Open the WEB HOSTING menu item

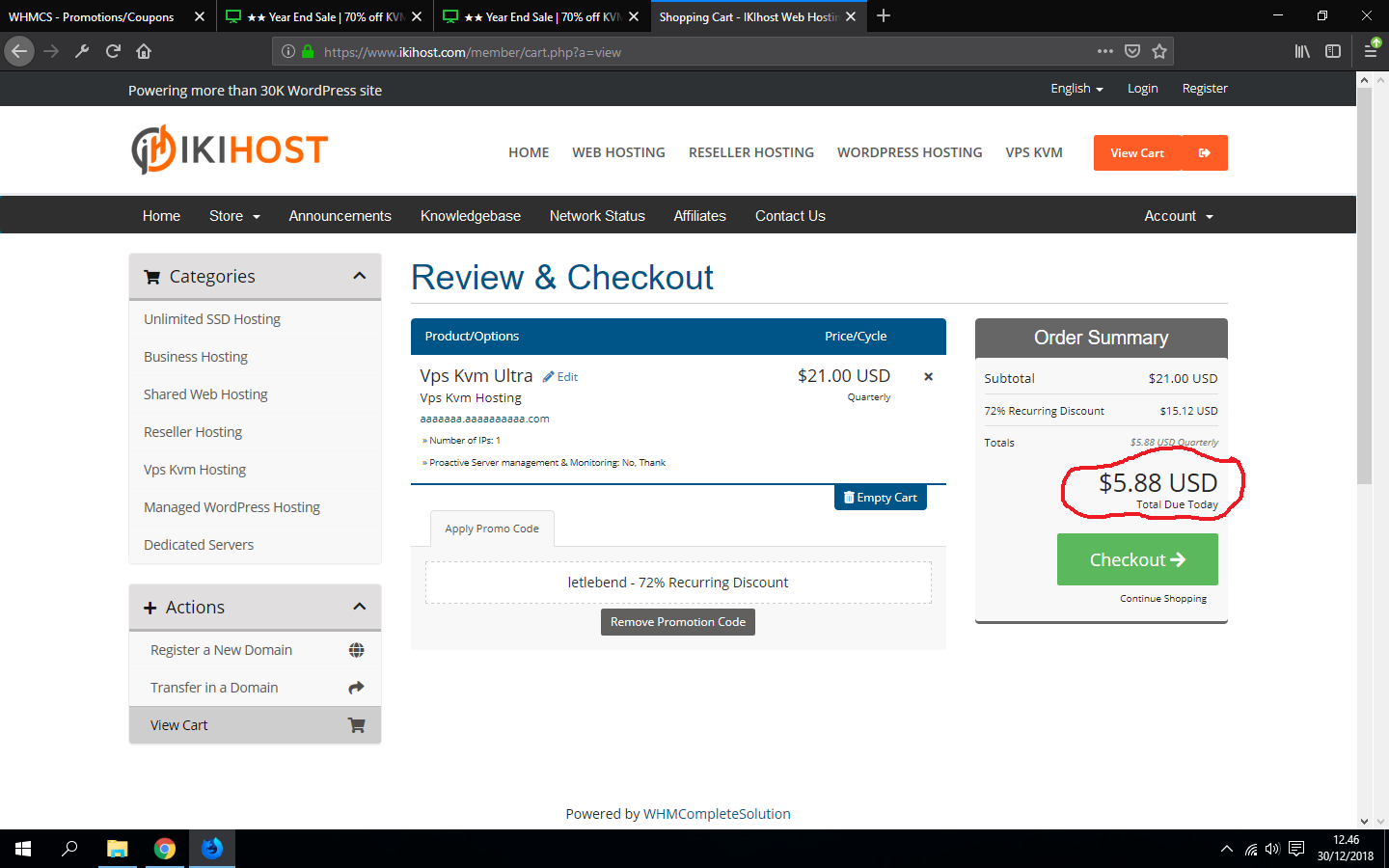coord(618,152)
